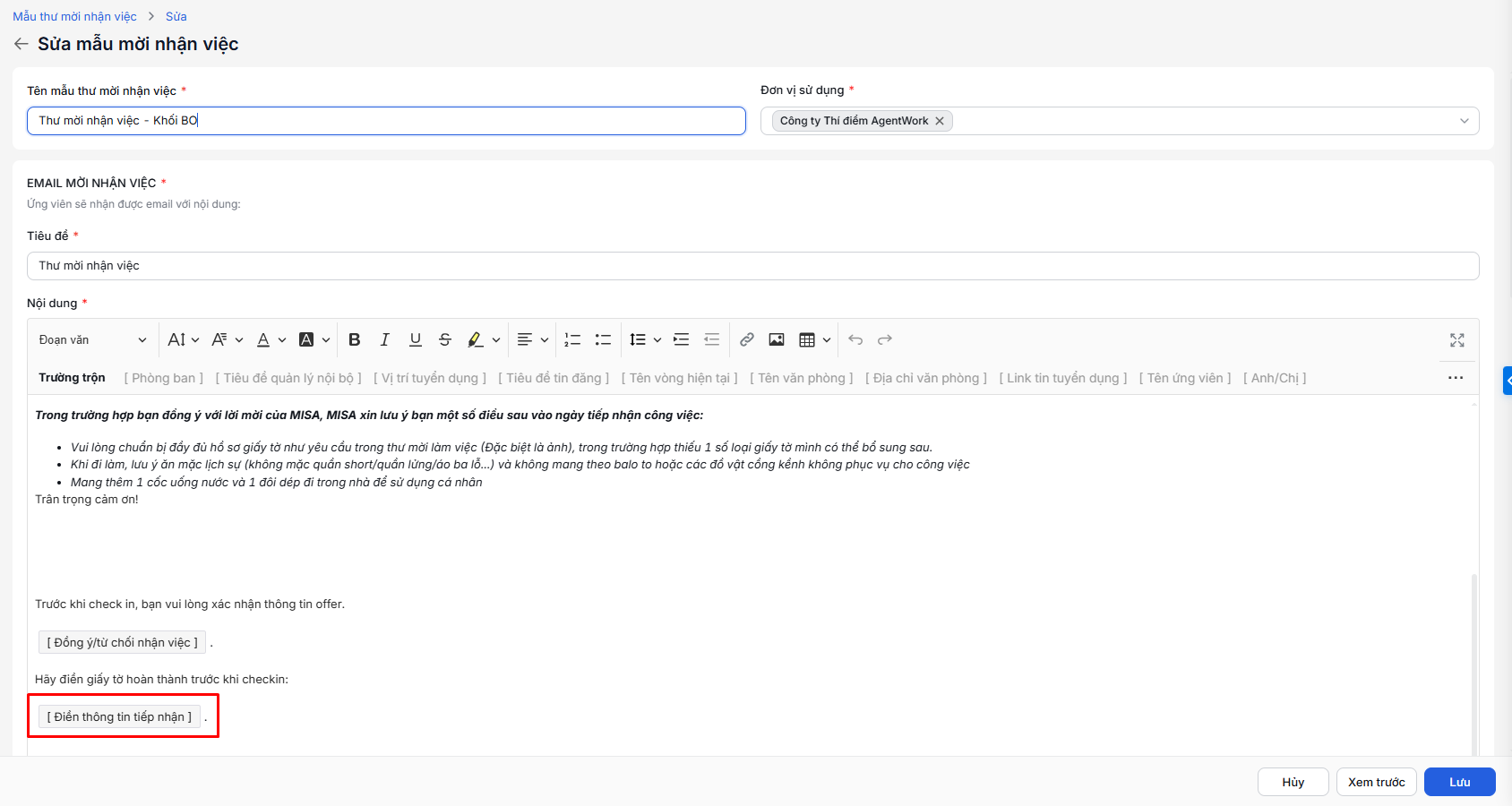
Task: Click the Điền thông tin tiếp nhận placeholder
Action: [119, 716]
